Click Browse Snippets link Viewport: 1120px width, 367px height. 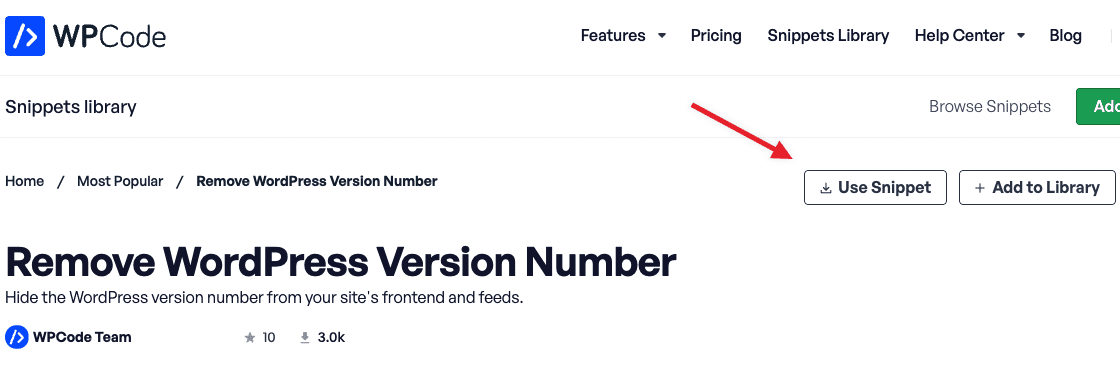pos(990,107)
